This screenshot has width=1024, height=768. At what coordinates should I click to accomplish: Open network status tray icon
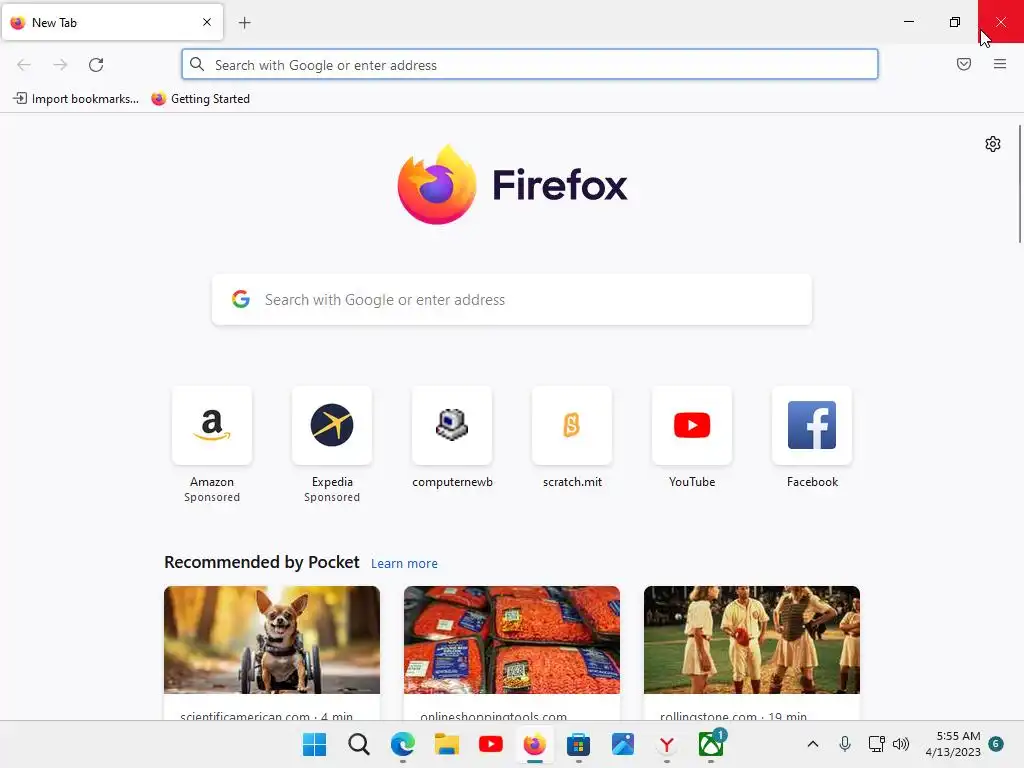click(x=876, y=744)
